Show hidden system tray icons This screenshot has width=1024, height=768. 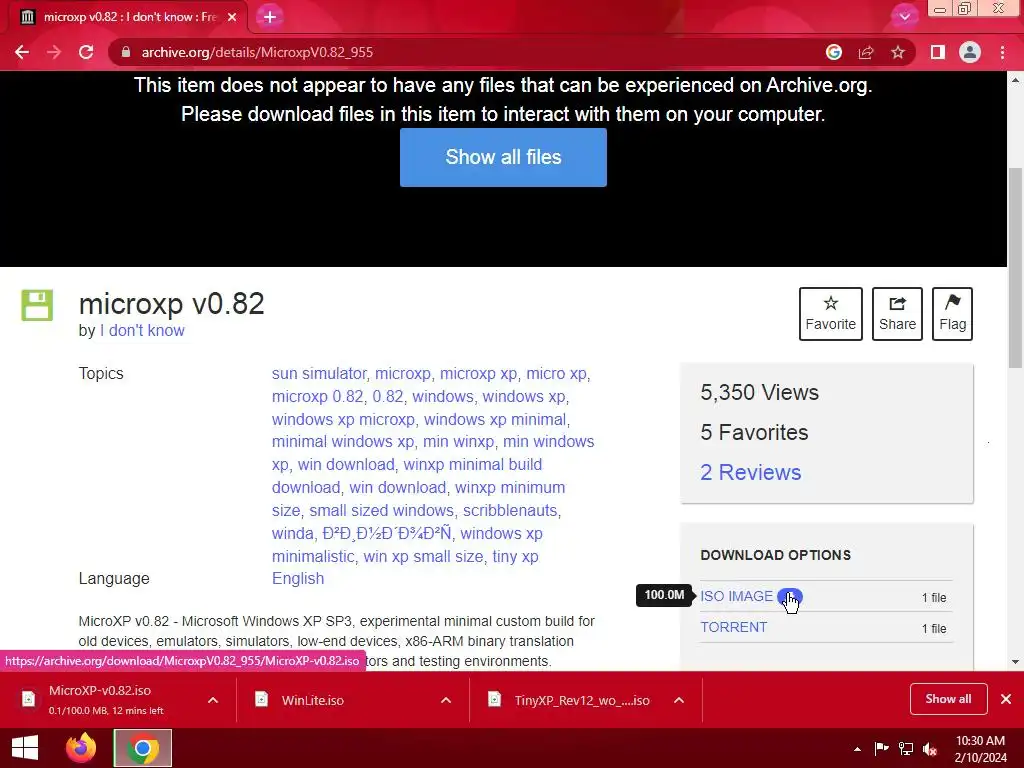tap(857, 749)
